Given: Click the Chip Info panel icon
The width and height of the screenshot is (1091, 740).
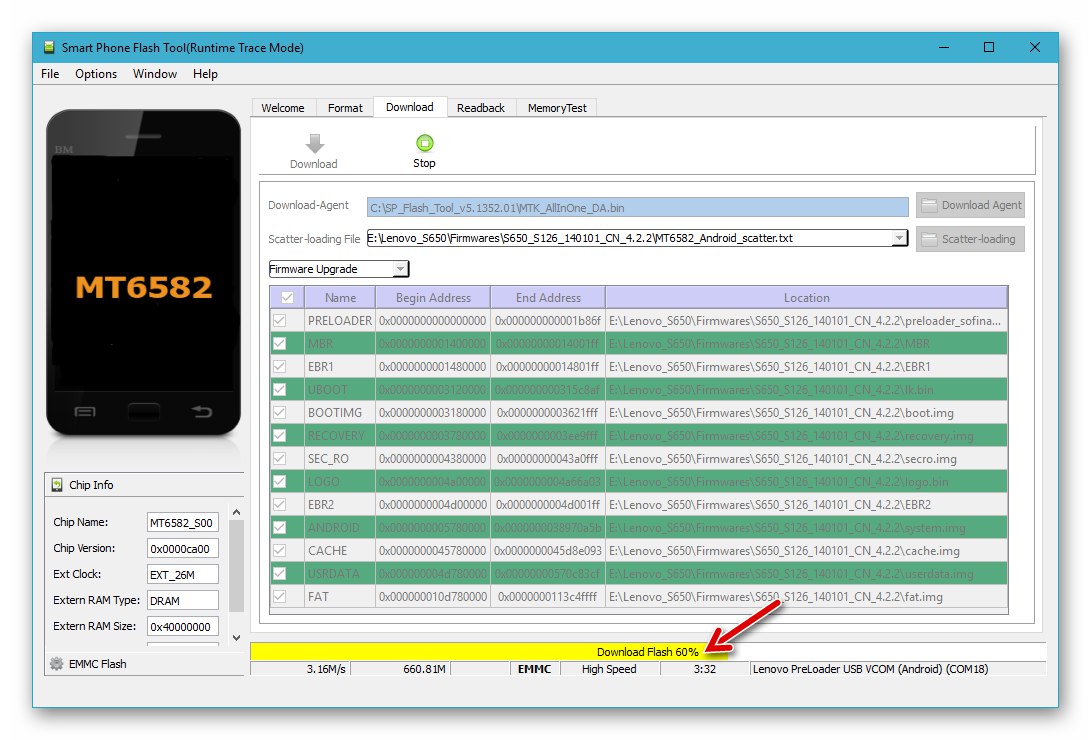Looking at the screenshot, I should (55, 485).
